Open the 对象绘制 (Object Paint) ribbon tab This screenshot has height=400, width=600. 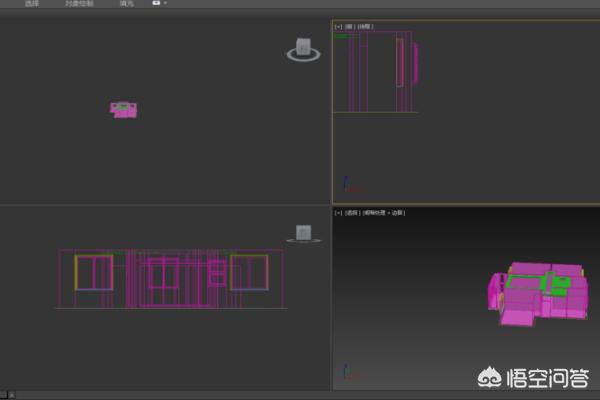[79, 4]
